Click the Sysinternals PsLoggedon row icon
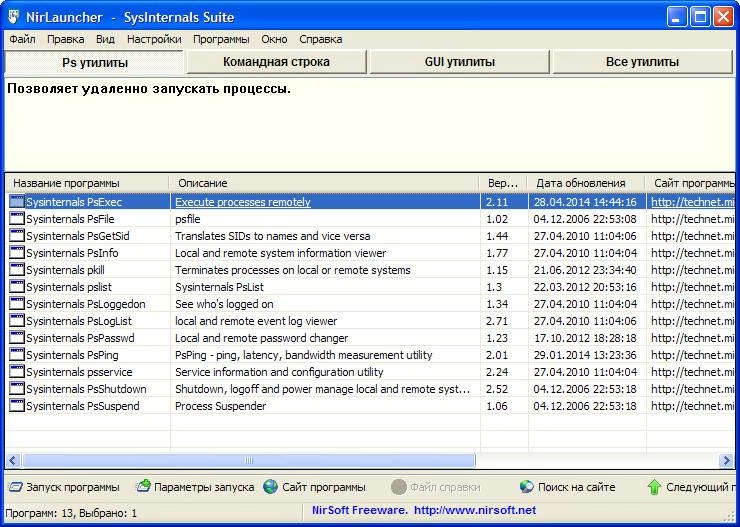Screen dimensions: 740x527 point(17,304)
